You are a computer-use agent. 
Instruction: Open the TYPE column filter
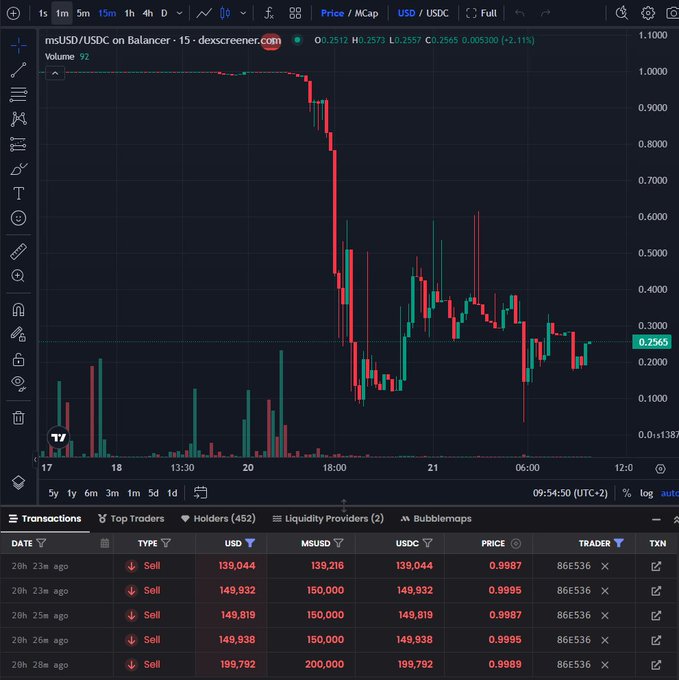coord(166,543)
